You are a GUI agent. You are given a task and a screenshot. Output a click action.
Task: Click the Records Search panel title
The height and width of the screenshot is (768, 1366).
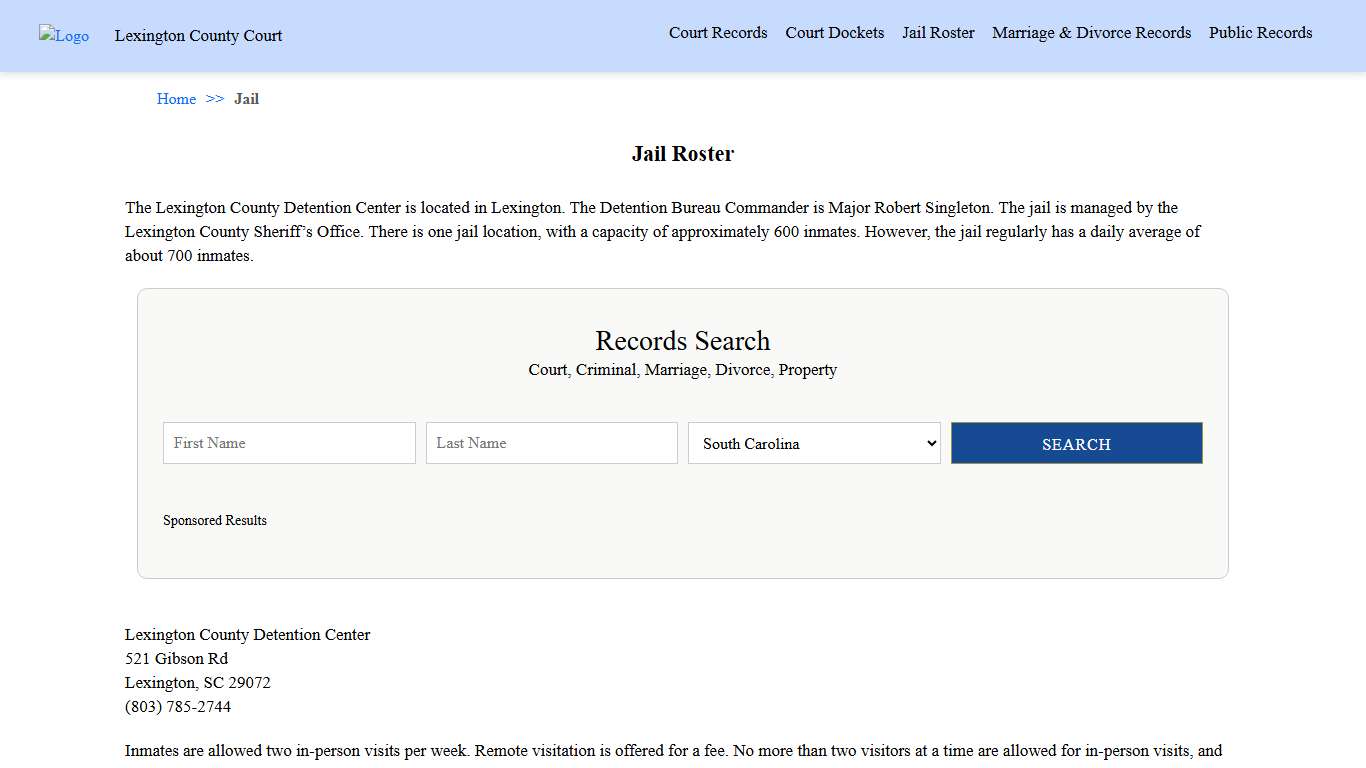[x=683, y=340]
